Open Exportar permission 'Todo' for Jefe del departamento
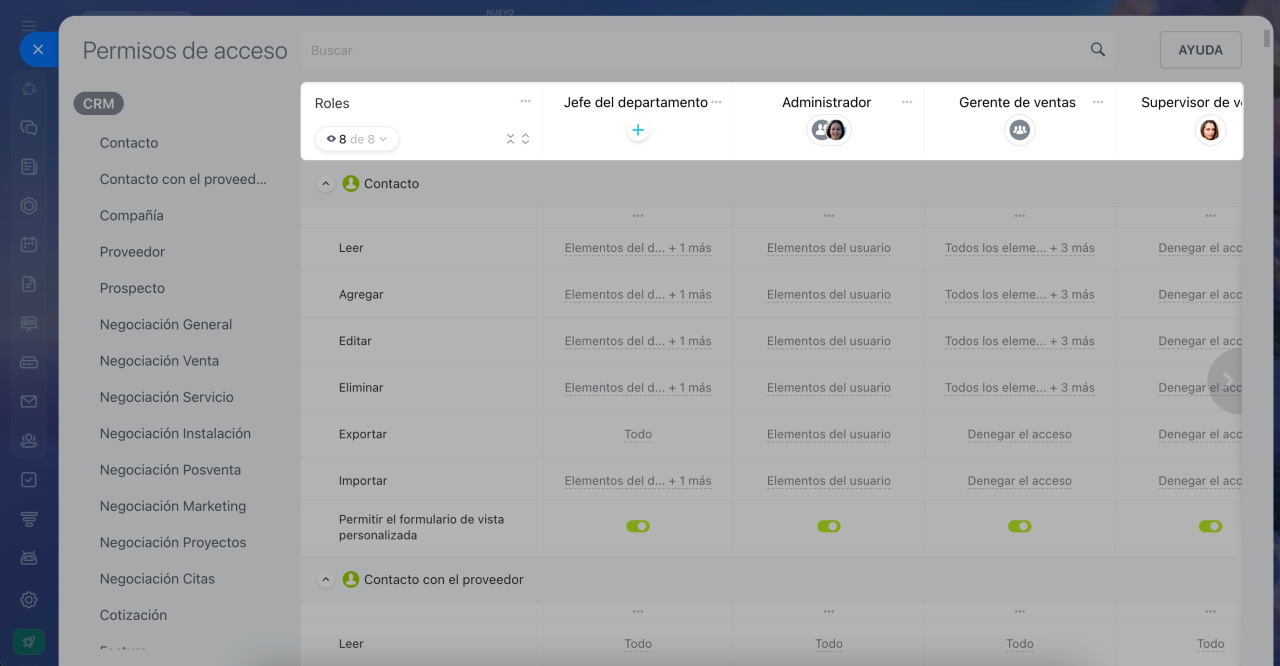The image size is (1280, 666). [x=638, y=434]
